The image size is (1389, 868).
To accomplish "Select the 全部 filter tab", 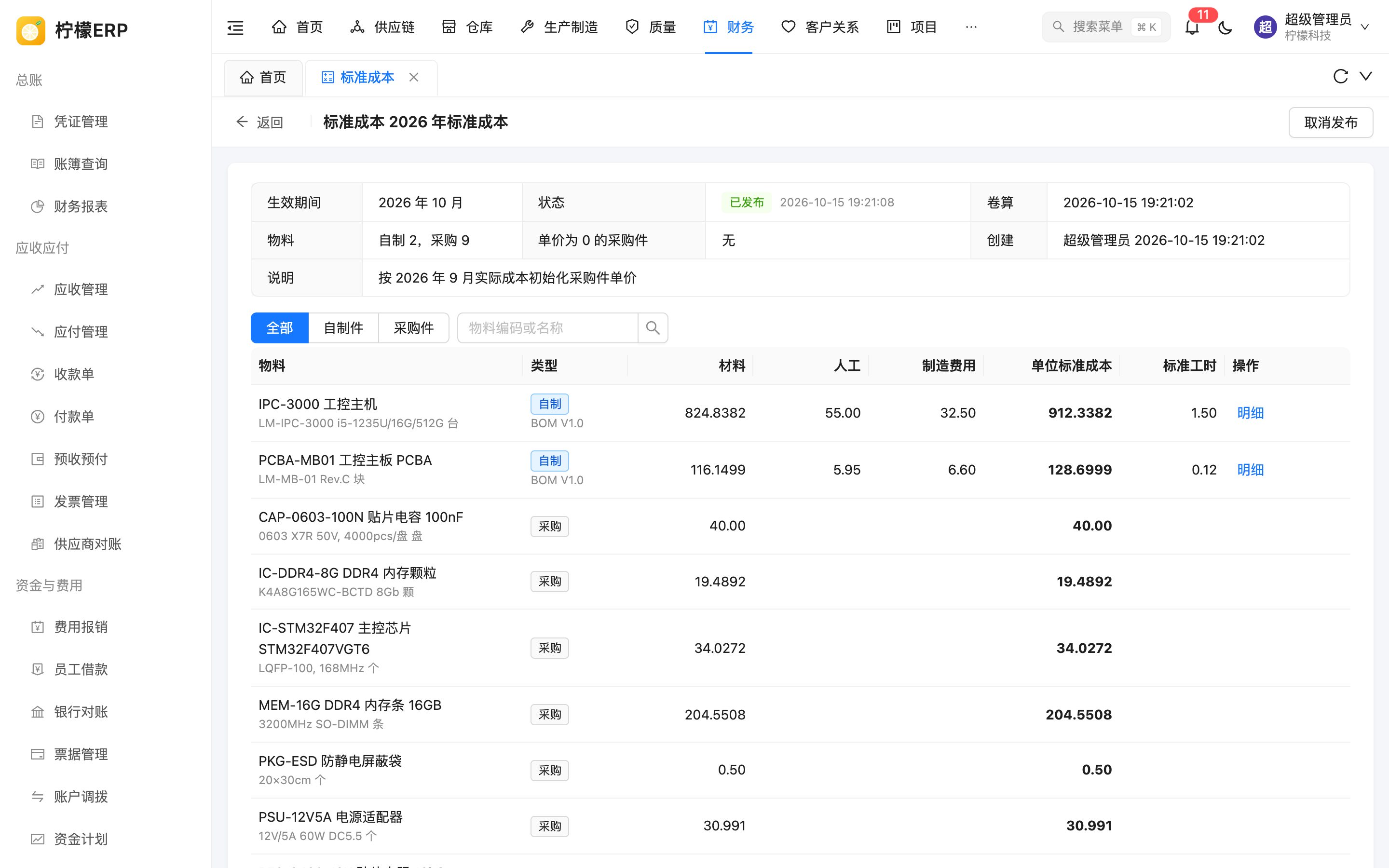I will [280, 328].
